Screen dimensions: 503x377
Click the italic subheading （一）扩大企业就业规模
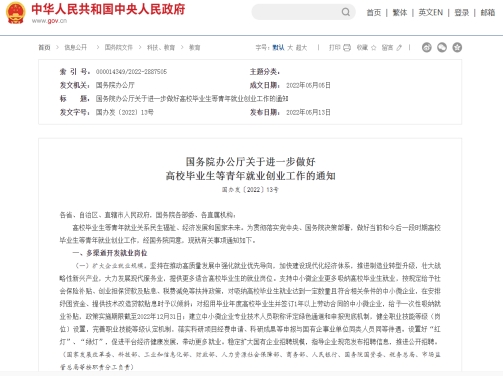110,266
